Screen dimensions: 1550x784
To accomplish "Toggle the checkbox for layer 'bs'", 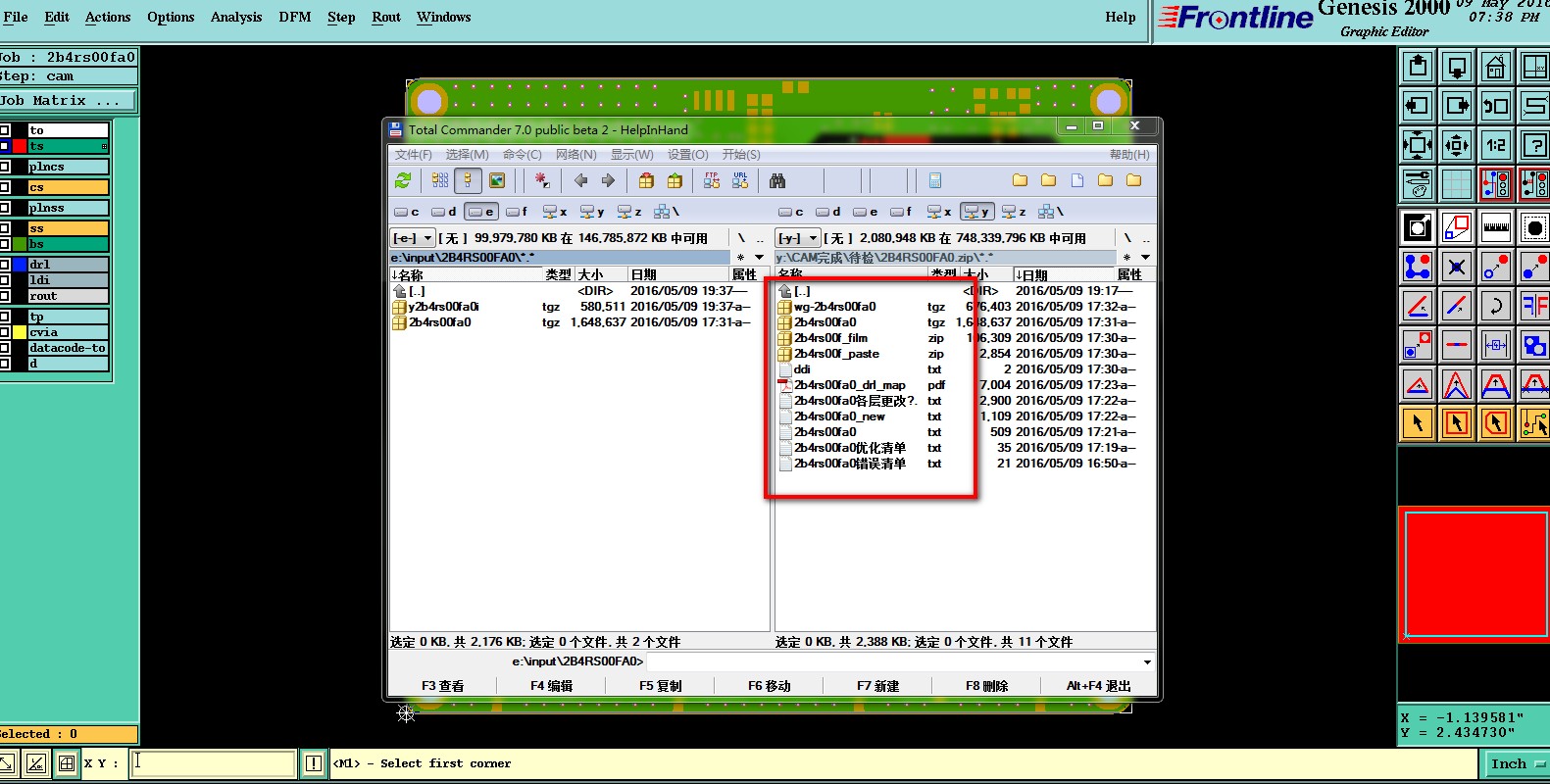I will point(5,244).
